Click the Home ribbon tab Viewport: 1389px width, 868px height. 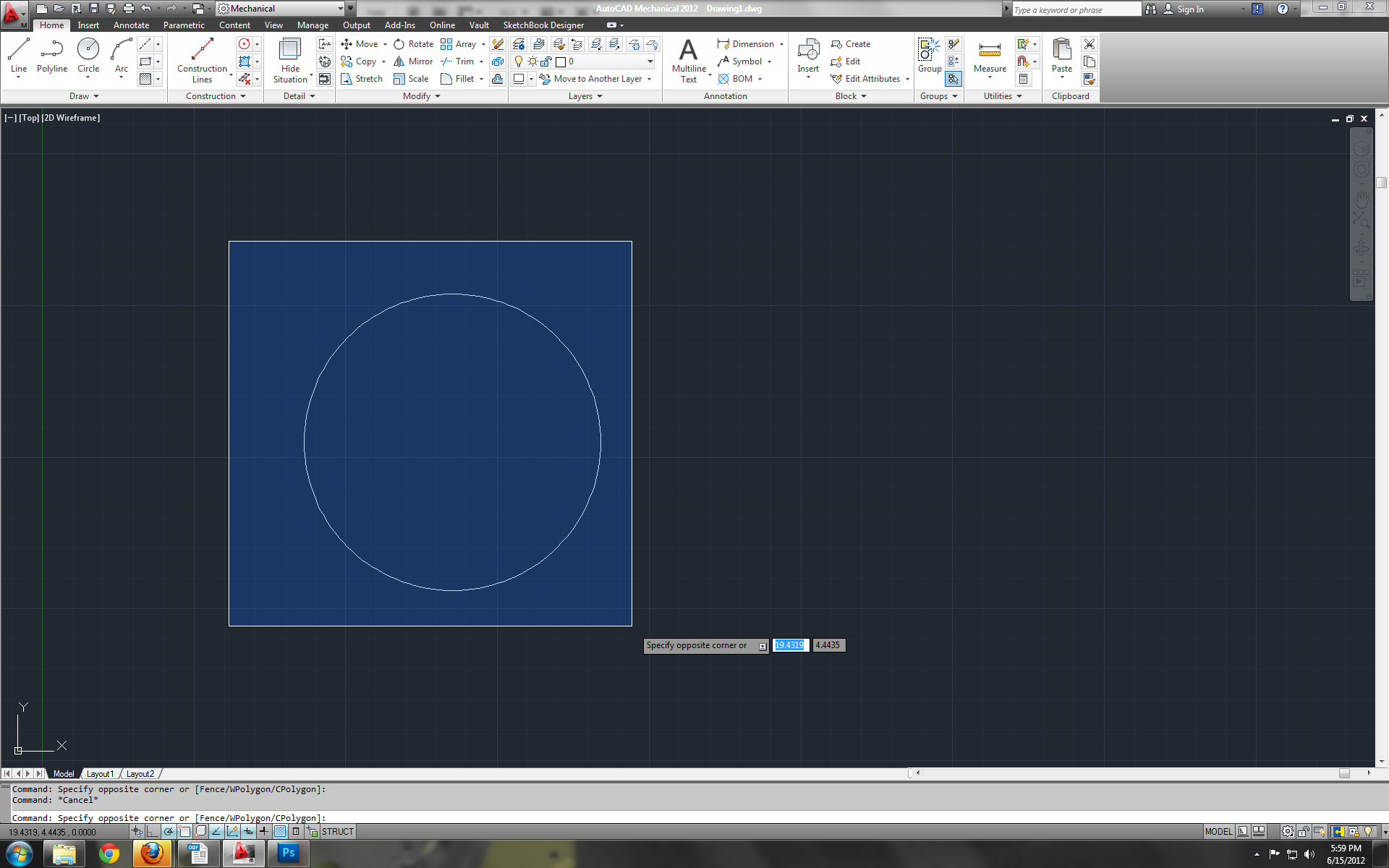pyautogui.click(x=50, y=25)
